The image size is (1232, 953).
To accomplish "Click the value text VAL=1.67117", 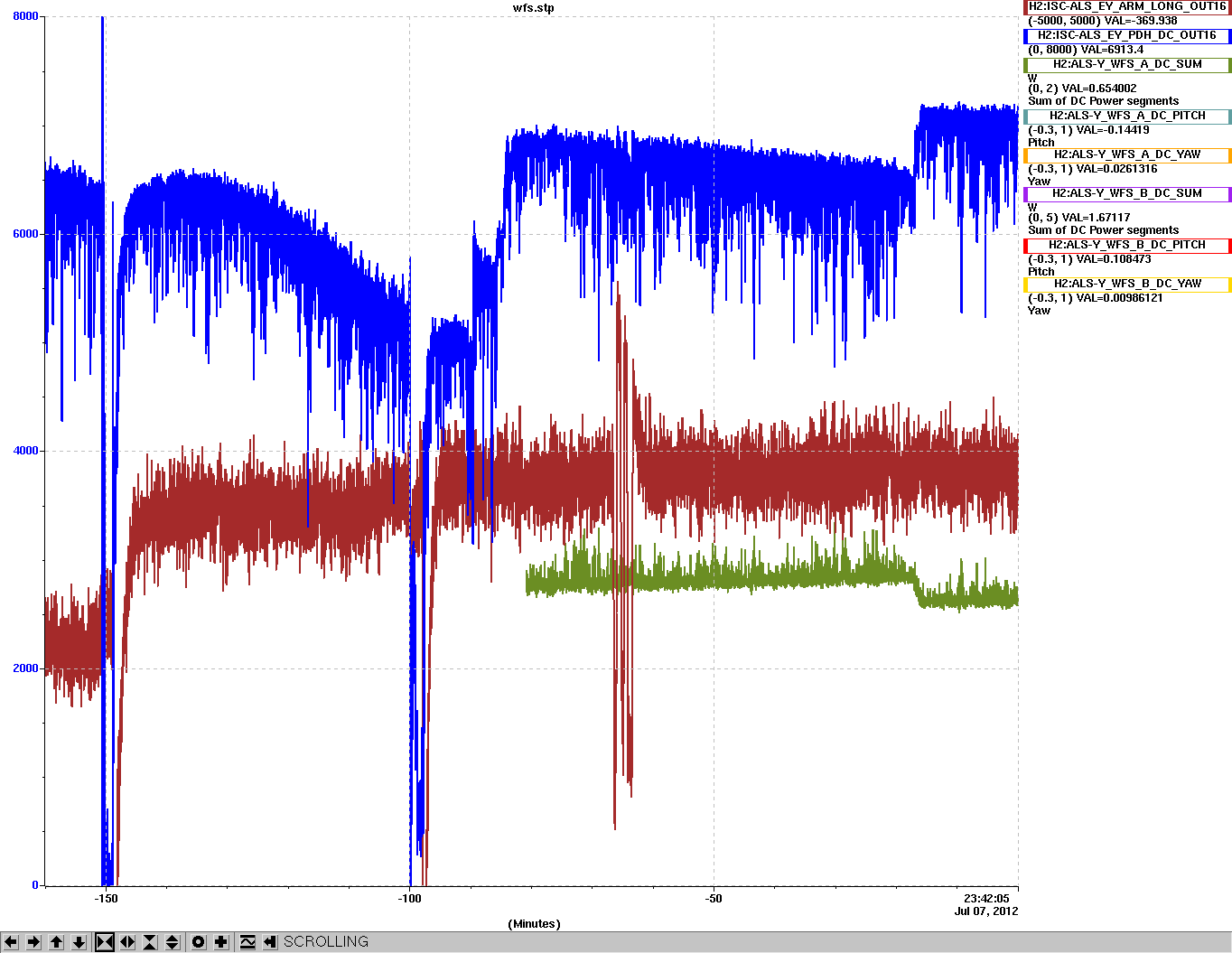I will click(1096, 218).
